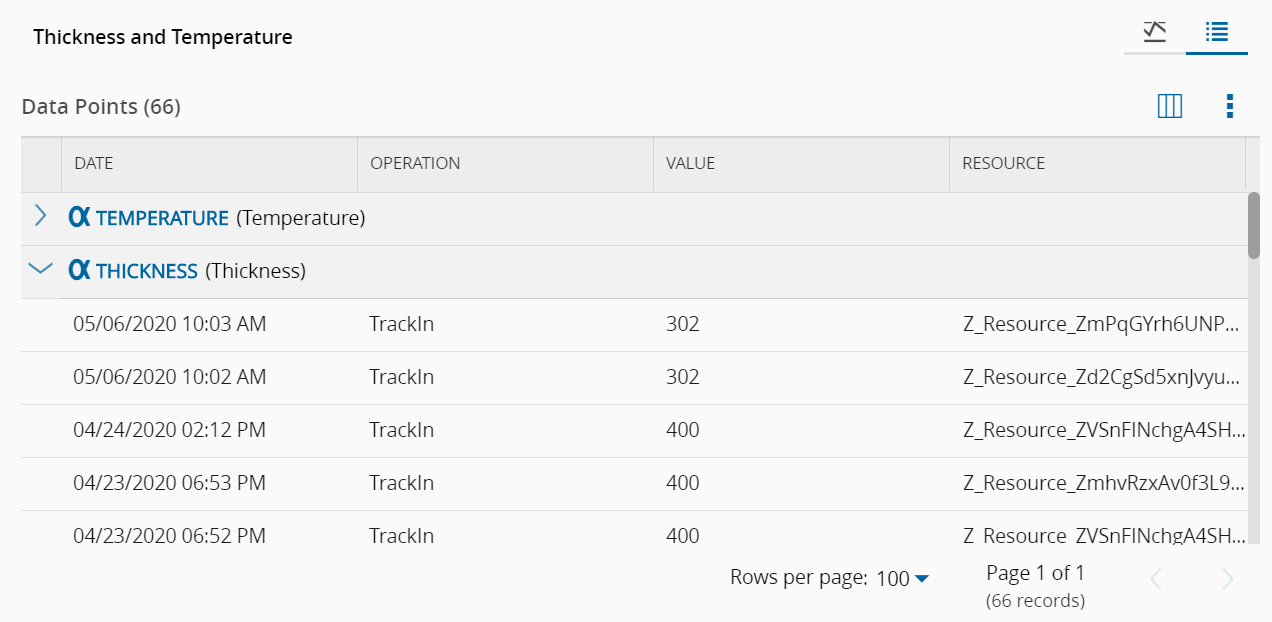The height and width of the screenshot is (622, 1272).
Task: Open column chooser icon
Action: [x=1170, y=106]
